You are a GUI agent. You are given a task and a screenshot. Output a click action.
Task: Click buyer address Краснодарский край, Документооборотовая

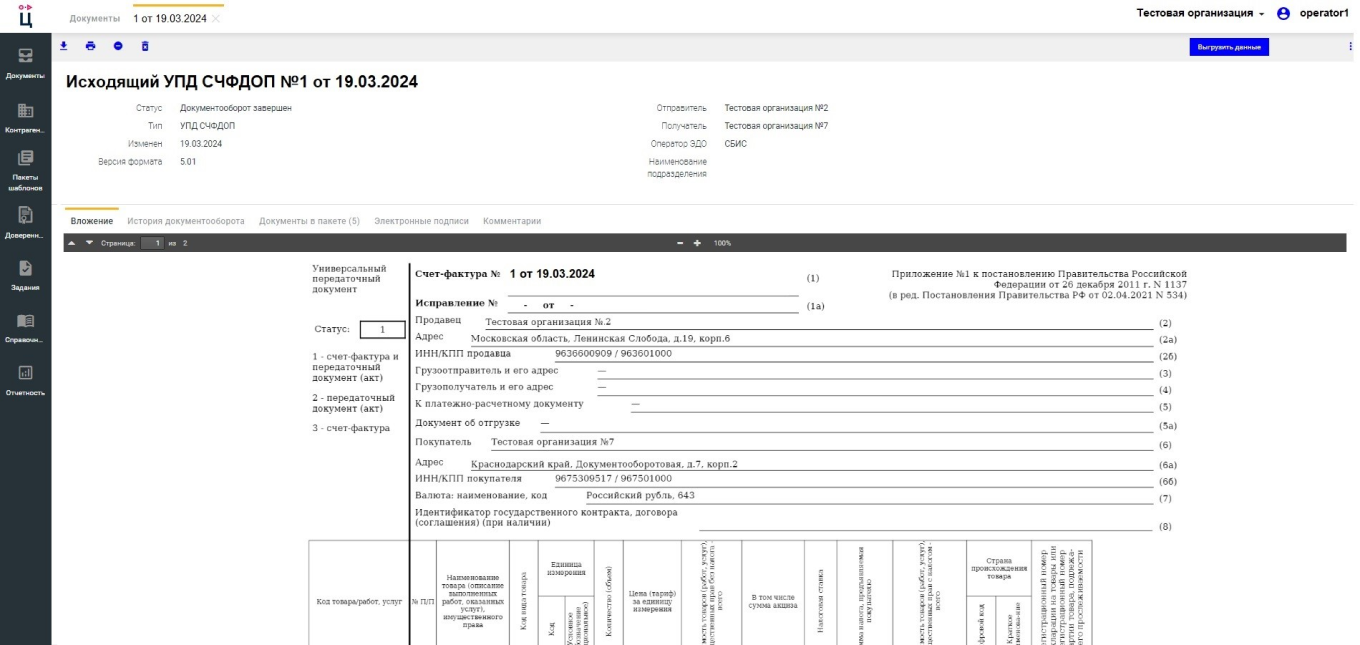pos(604,465)
